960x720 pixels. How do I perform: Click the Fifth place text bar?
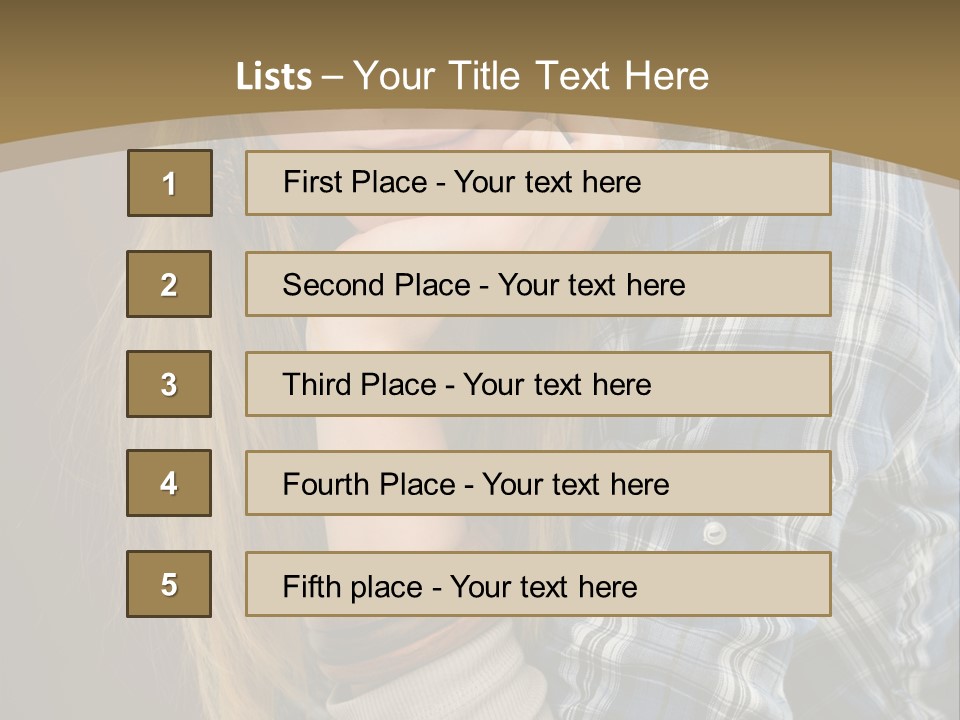538,584
